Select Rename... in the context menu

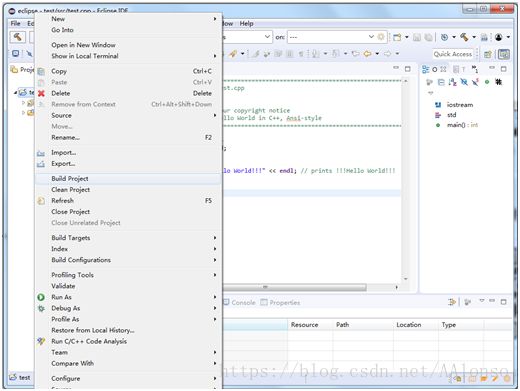(x=128, y=137)
